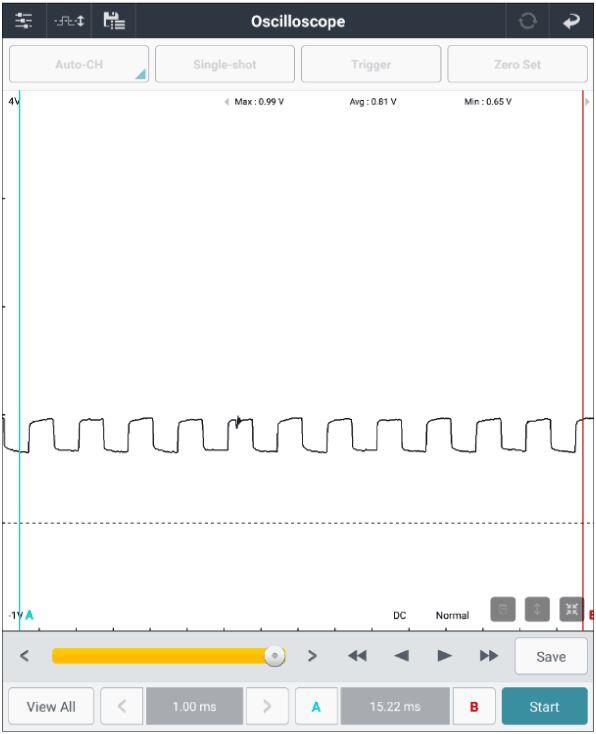
Task: Skip forward with the fast-forward control
Action: point(488,656)
